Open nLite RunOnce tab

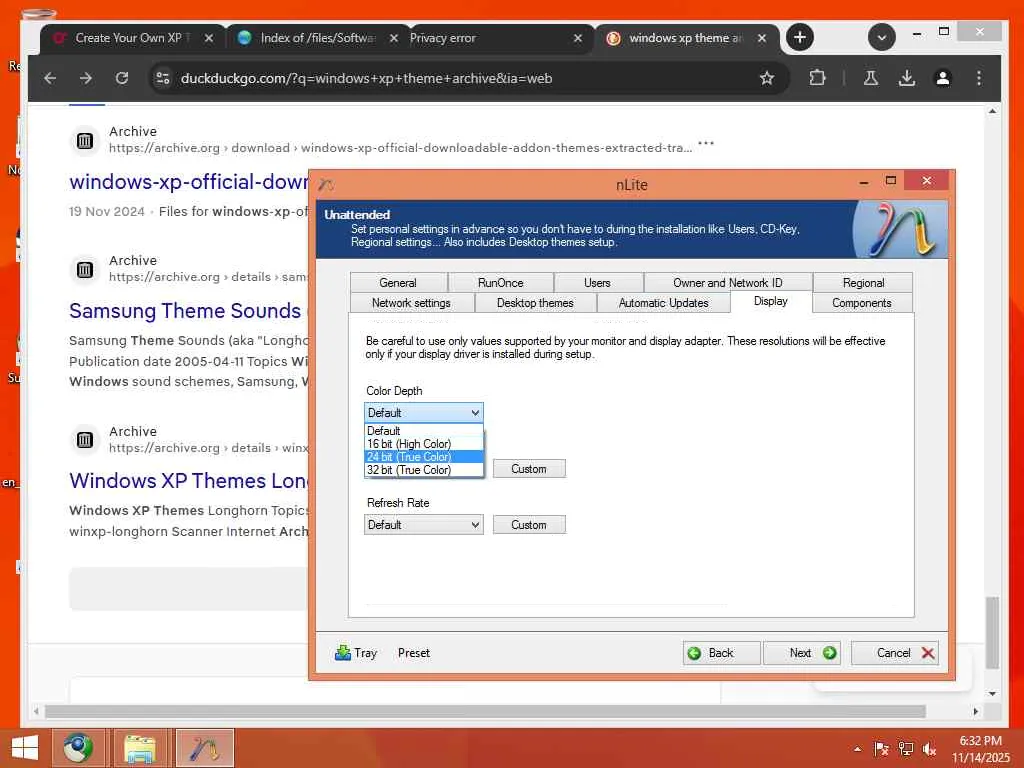(501, 283)
